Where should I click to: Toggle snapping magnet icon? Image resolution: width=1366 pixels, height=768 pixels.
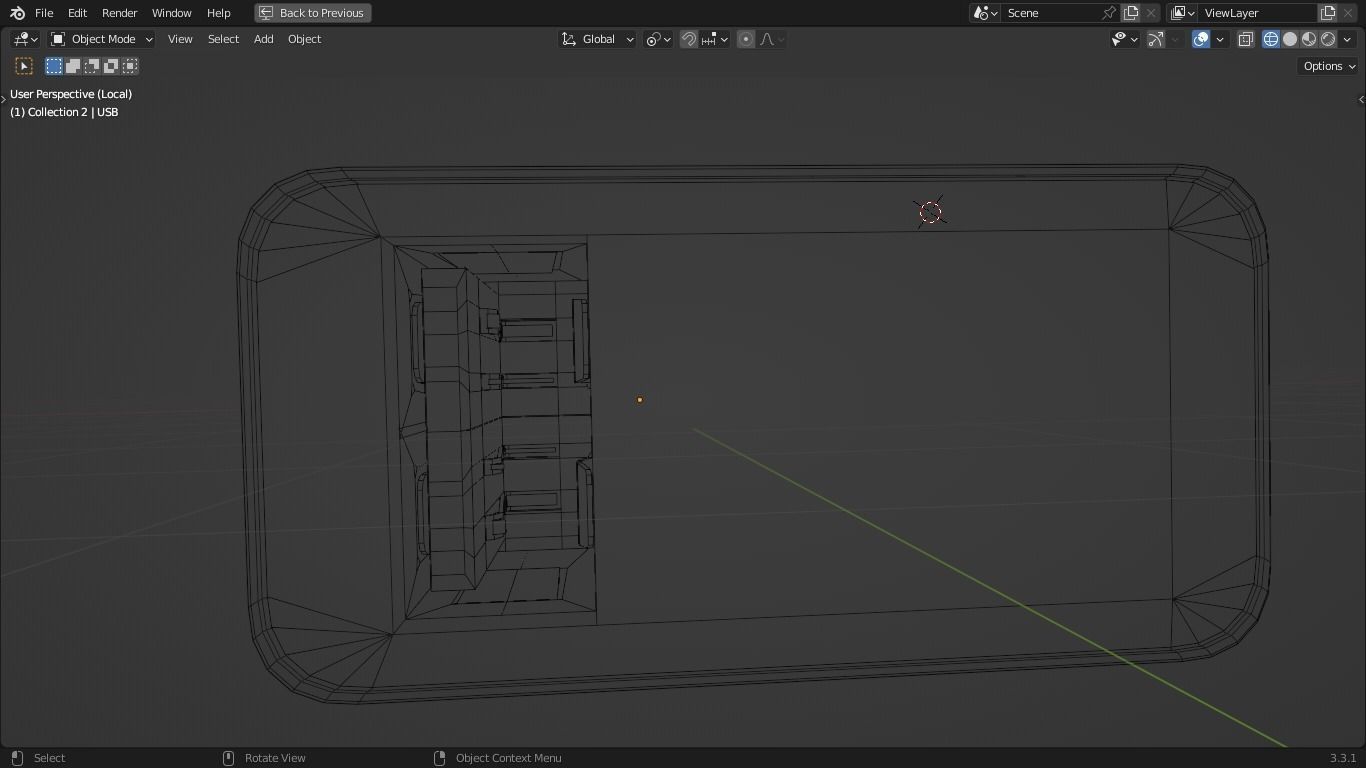click(689, 39)
